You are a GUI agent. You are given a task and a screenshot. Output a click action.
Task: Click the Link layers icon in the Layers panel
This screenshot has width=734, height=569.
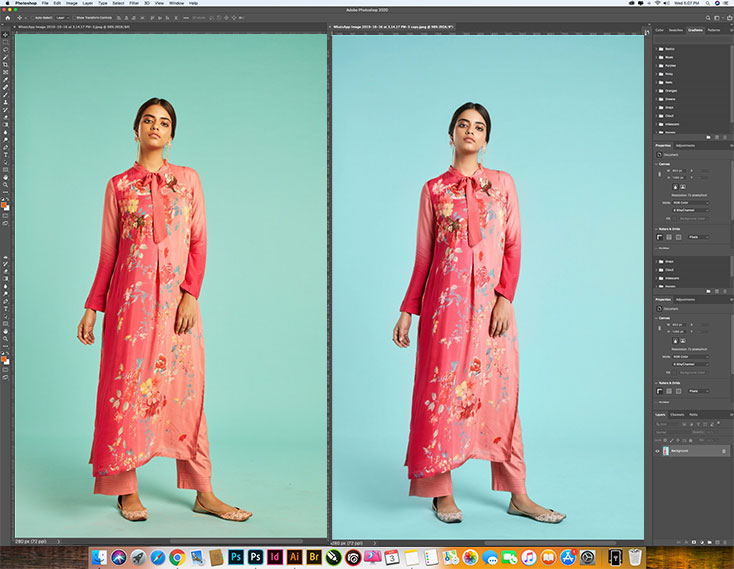coord(678,542)
